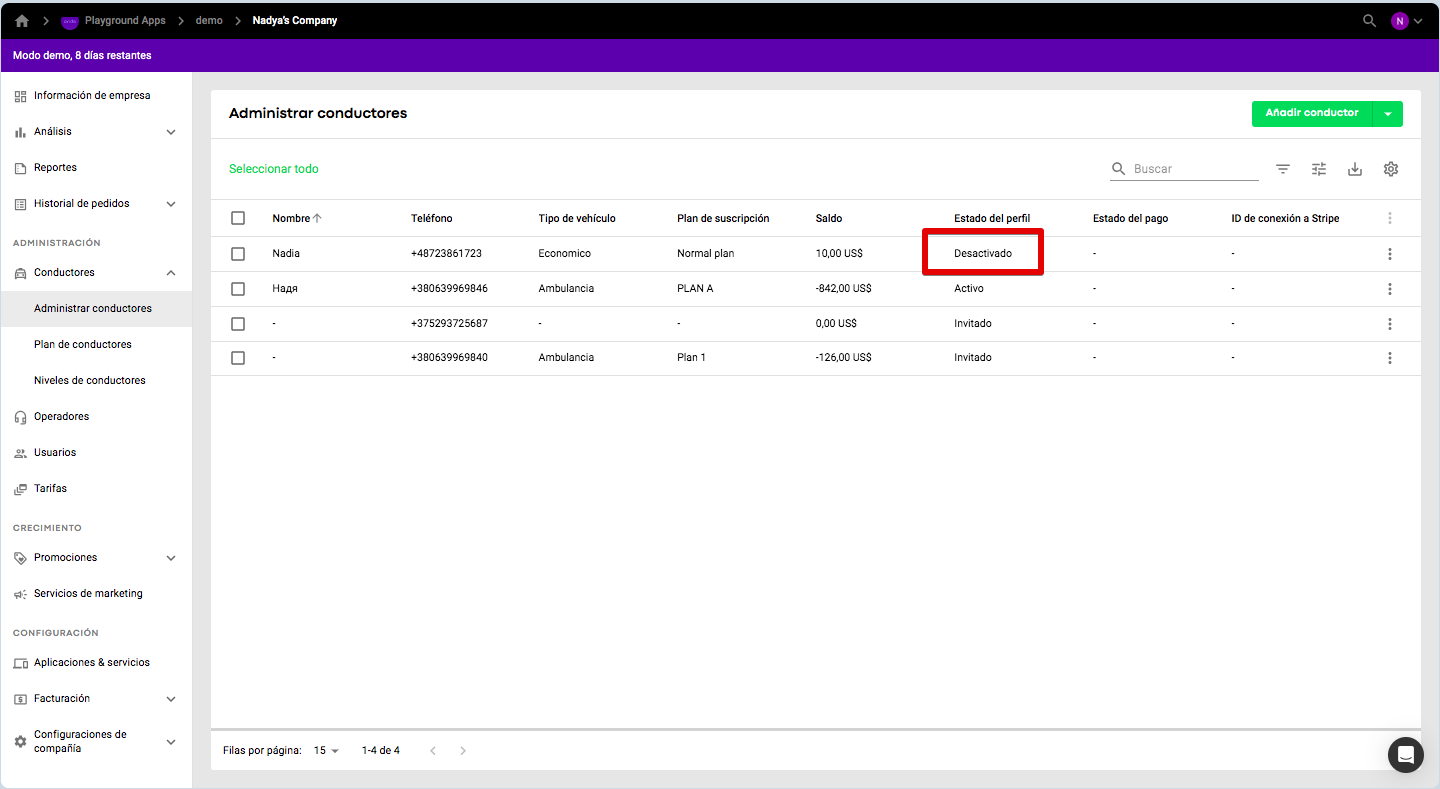Click Seleccionar todo link
Screen dimensions: 1440x789
tap(274, 169)
